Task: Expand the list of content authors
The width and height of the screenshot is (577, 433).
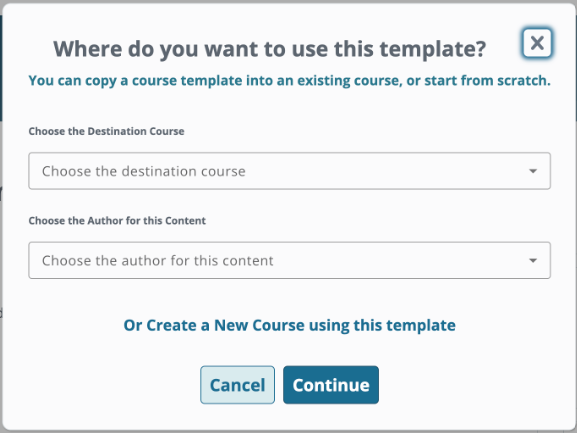Action: tap(290, 260)
